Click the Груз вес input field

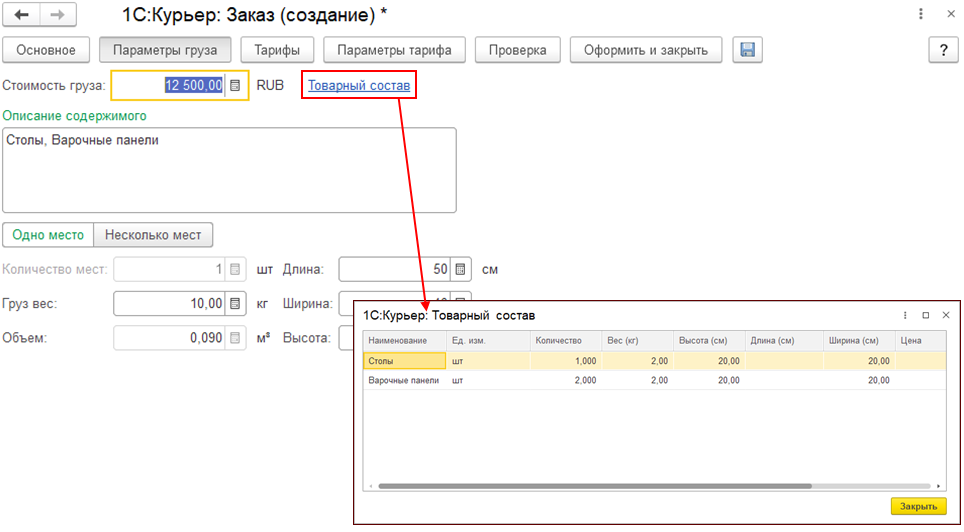tap(170, 304)
